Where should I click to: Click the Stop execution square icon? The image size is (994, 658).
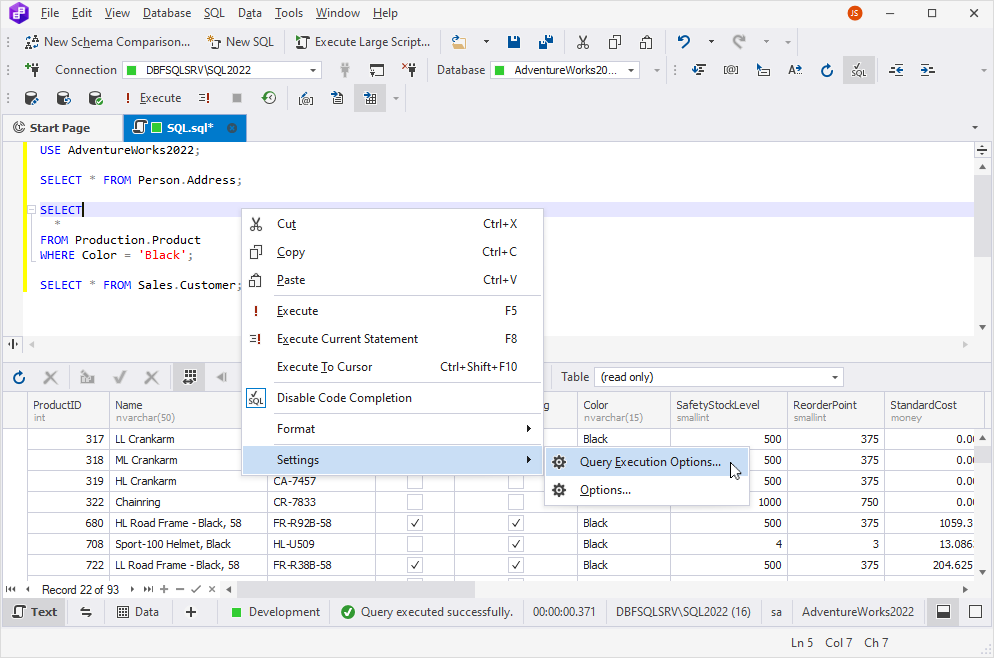coord(236,98)
